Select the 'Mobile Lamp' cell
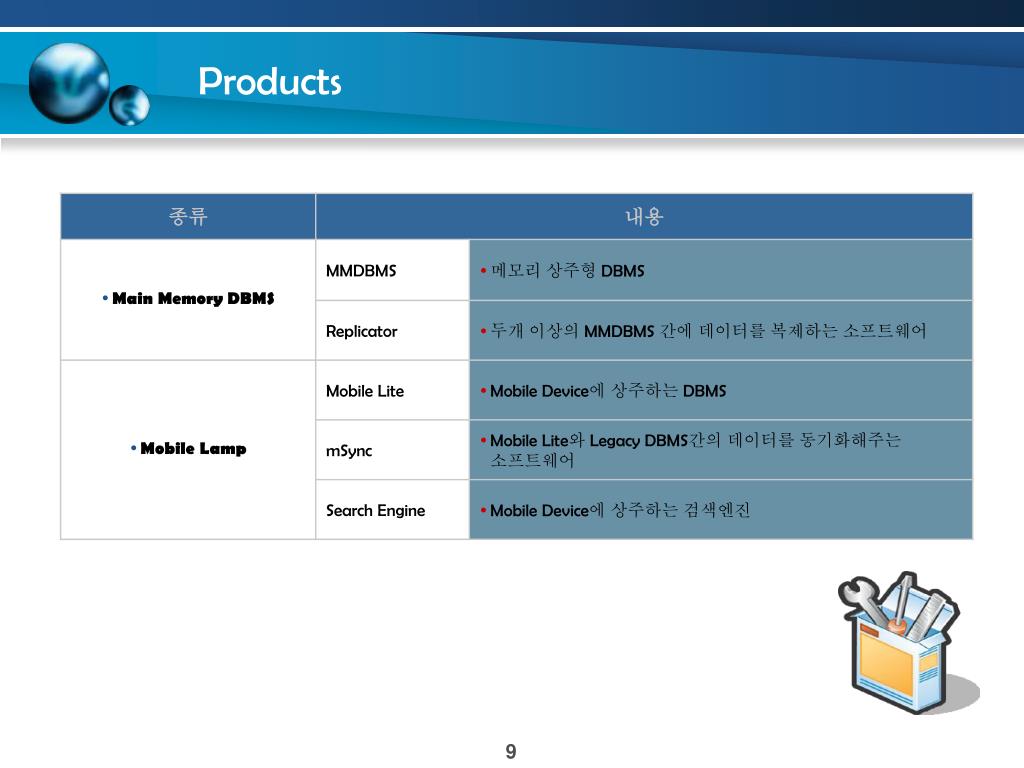Image resolution: width=1024 pixels, height=768 pixels. pos(188,449)
